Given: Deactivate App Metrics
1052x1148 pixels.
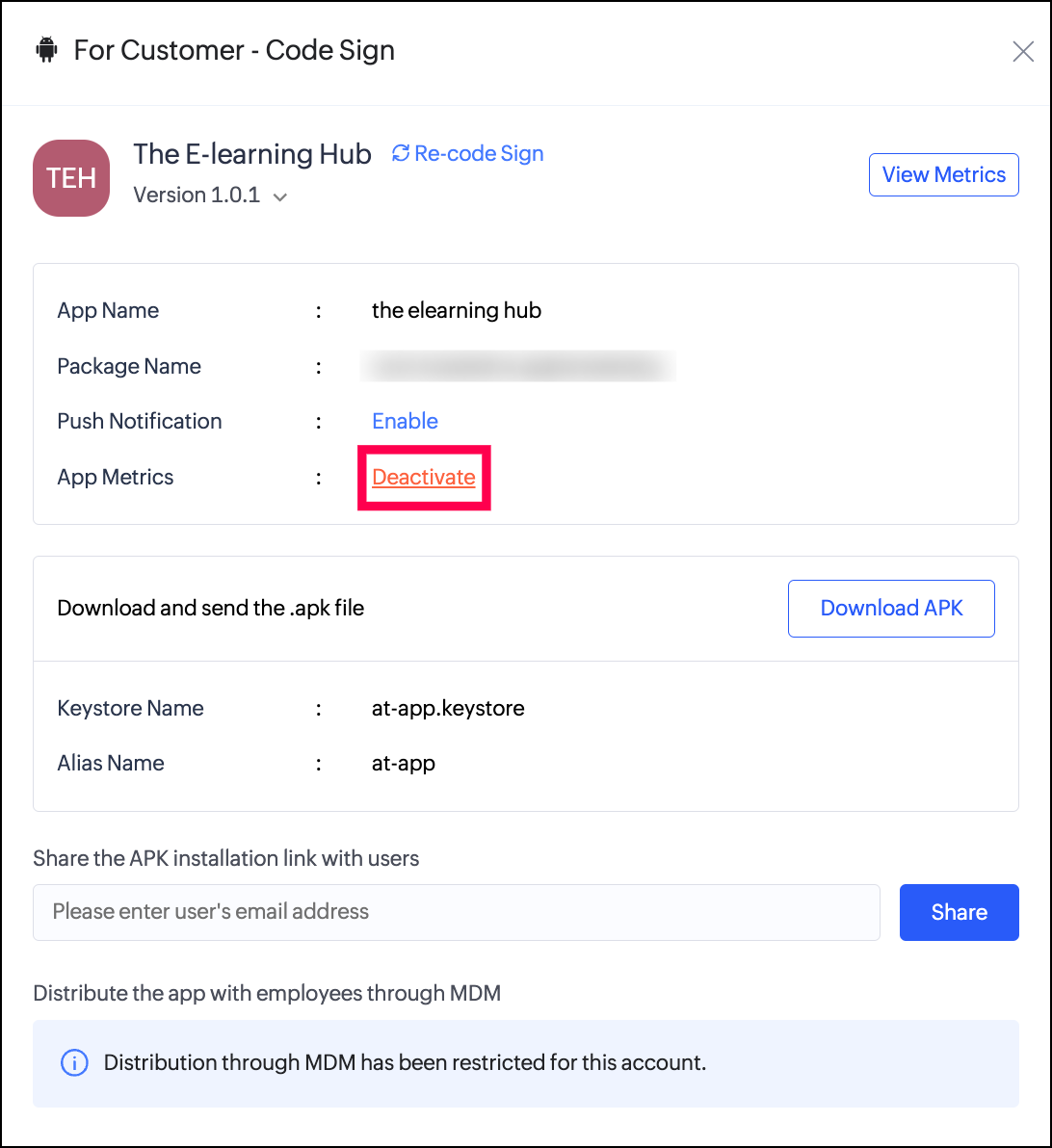Looking at the screenshot, I should (424, 477).
